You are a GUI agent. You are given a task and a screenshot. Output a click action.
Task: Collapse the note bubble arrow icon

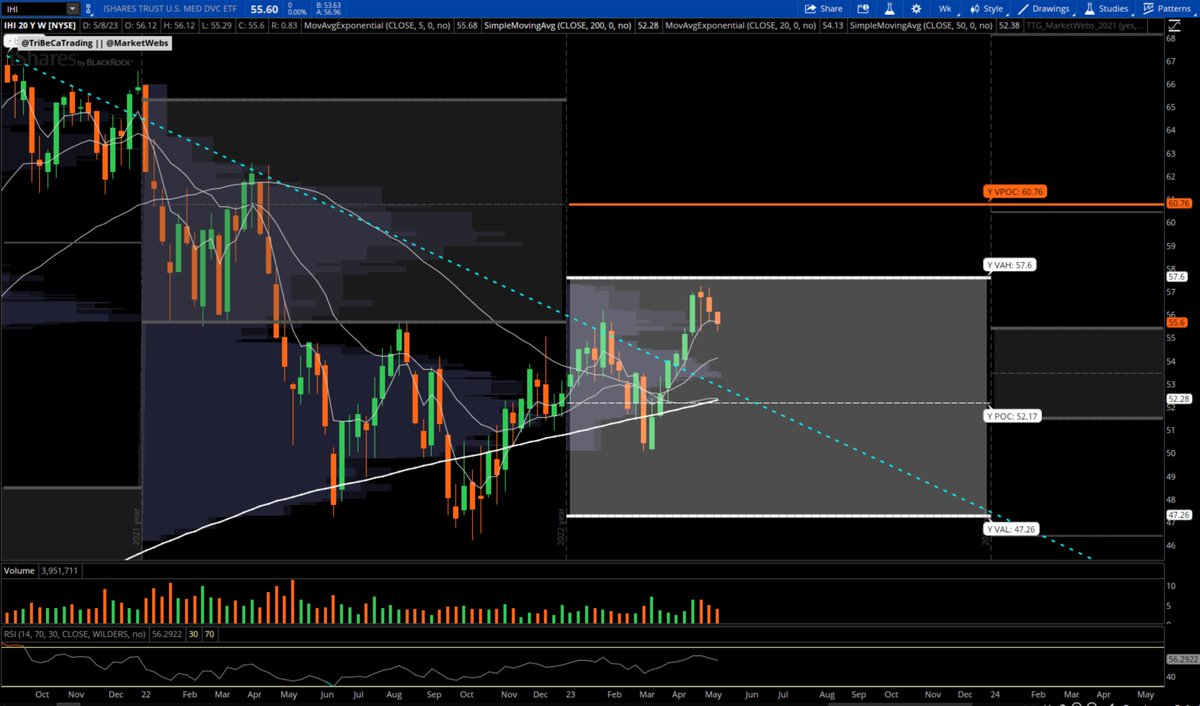(x=9, y=43)
